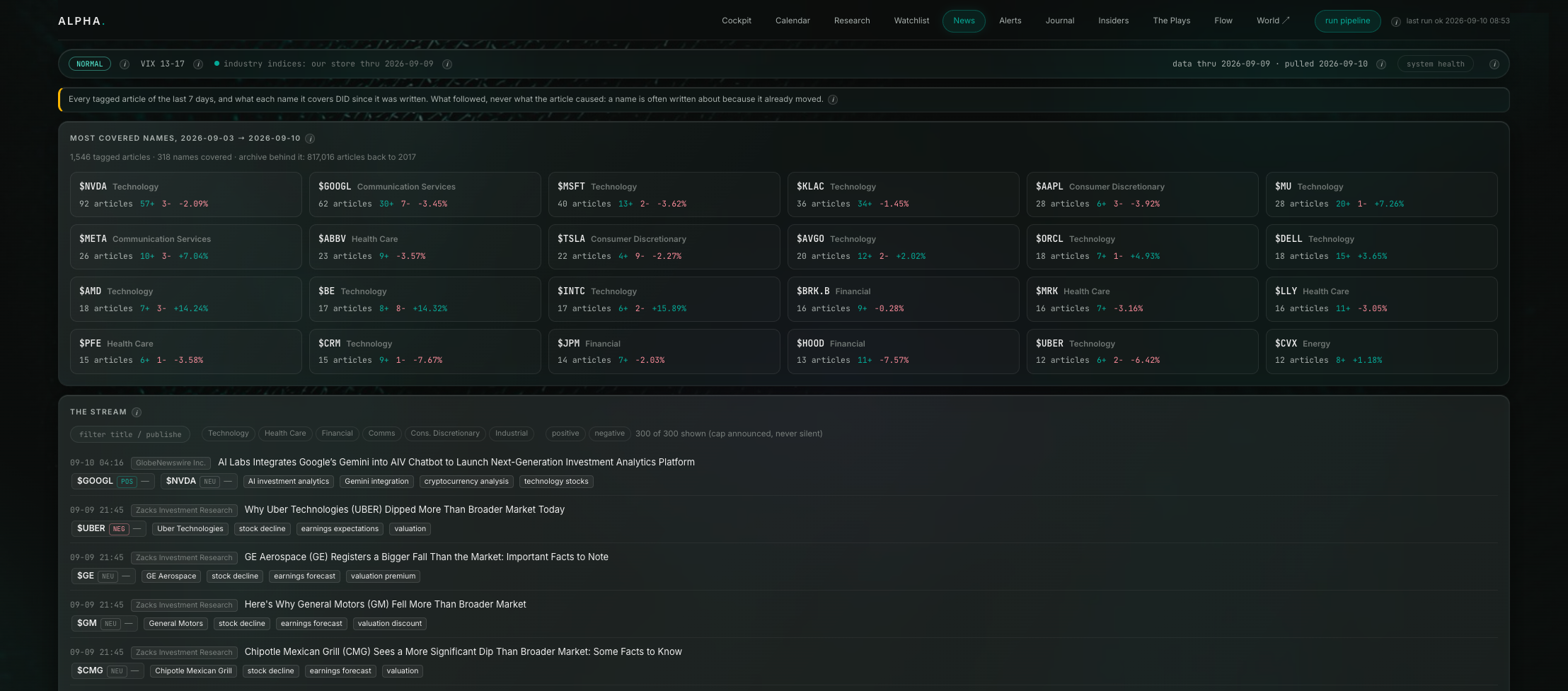Open AI Labs Integrates Google's Gemini article
Image resolution: width=1568 pixels, height=691 pixels.
click(x=456, y=463)
